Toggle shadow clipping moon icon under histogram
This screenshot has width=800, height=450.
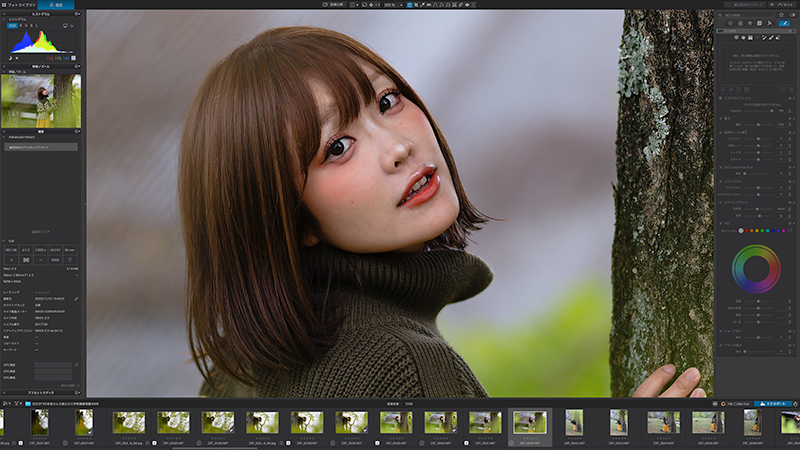click(x=10, y=58)
